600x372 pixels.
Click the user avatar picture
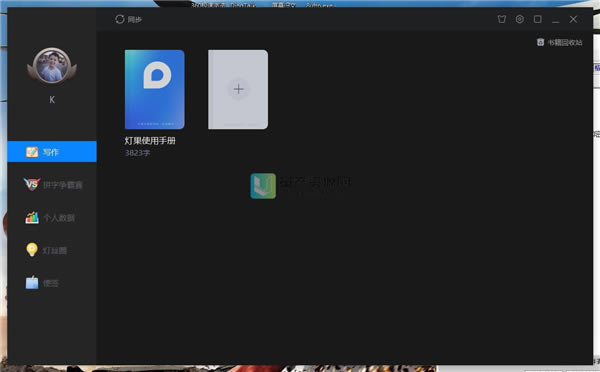click(52, 66)
